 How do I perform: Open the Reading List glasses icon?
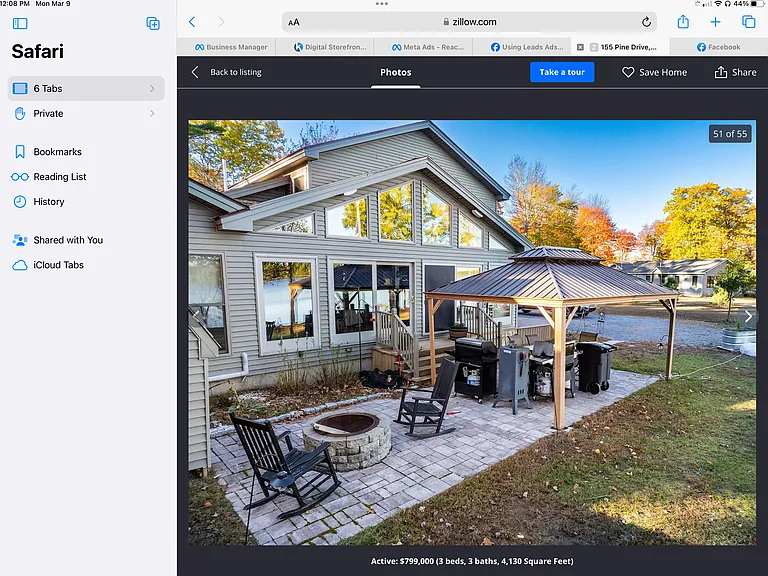pos(20,177)
